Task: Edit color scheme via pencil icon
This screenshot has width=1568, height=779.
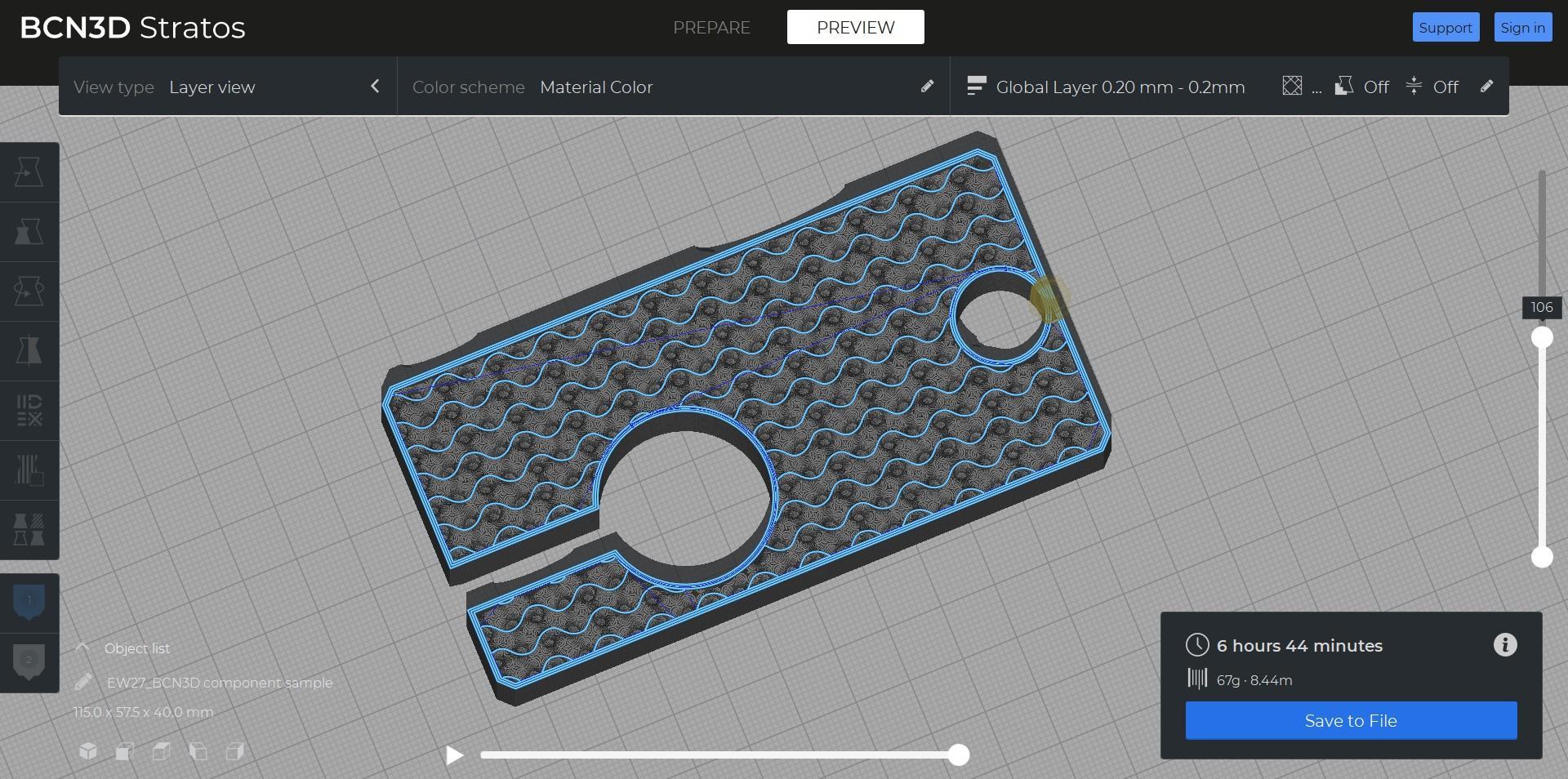Action: pyautogui.click(x=927, y=87)
